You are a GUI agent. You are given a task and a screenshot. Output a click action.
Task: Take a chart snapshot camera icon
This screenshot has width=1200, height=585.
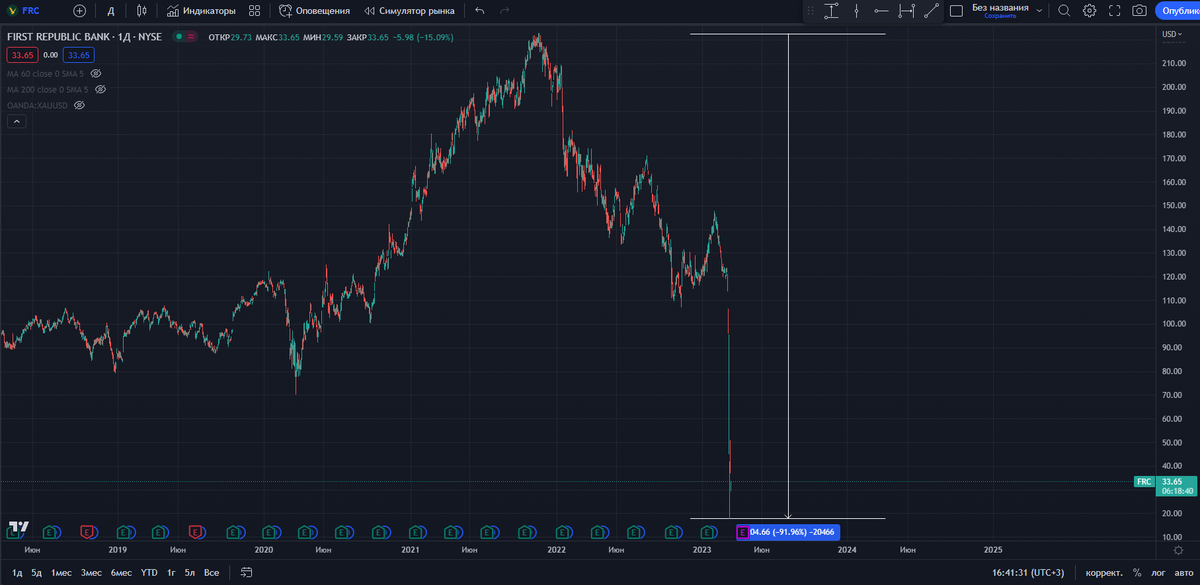(1139, 11)
